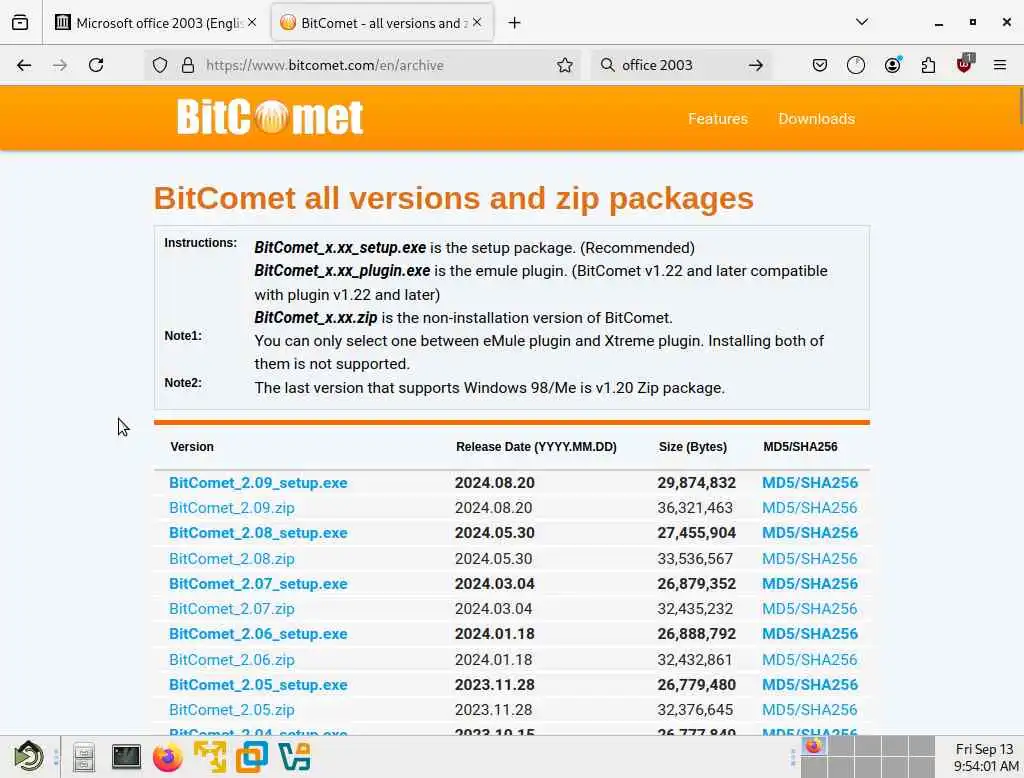Open a new browser tab
Image resolution: width=1024 pixels, height=778 pixels.
tap(515, 23)
